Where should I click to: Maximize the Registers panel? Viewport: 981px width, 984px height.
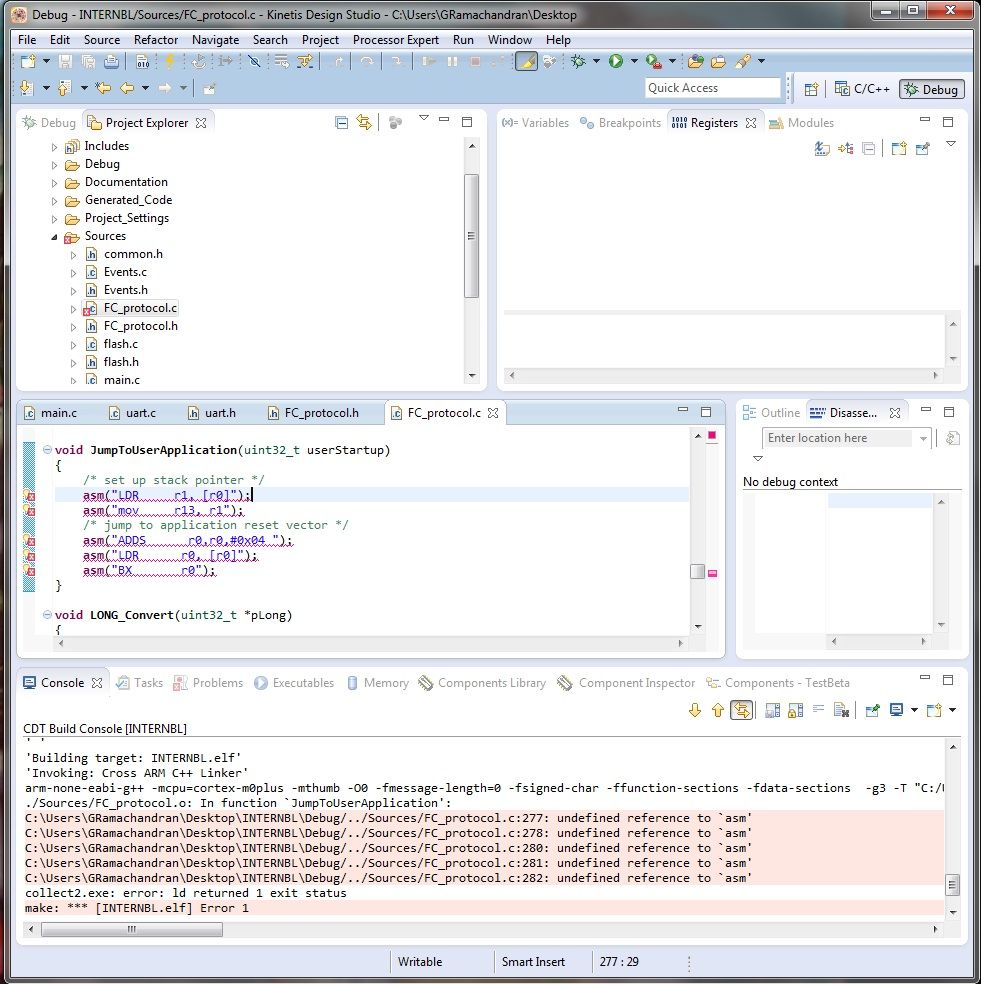coord(948,122)
